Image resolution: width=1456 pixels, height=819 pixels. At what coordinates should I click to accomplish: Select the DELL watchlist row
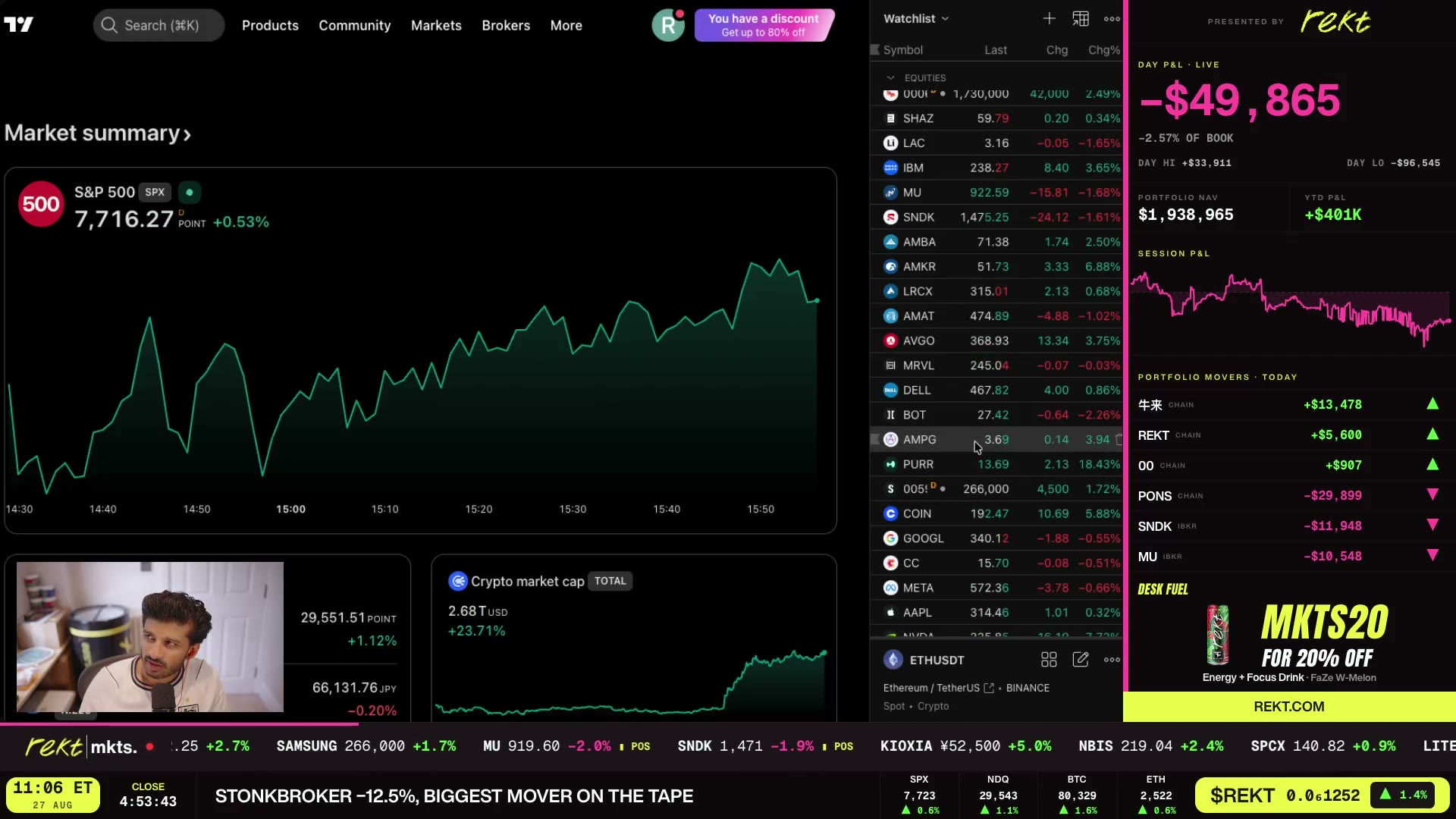tap(996, 391)
